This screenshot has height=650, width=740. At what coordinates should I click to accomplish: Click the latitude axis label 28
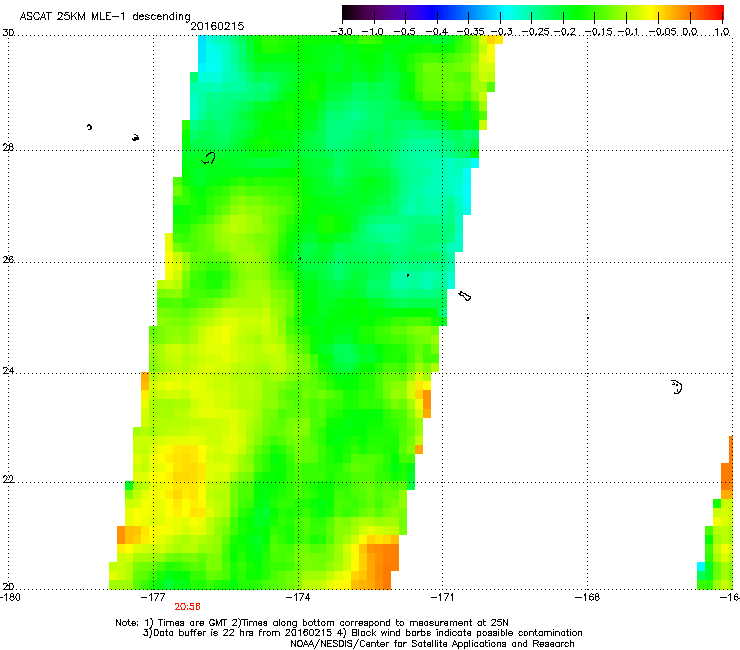8,148
